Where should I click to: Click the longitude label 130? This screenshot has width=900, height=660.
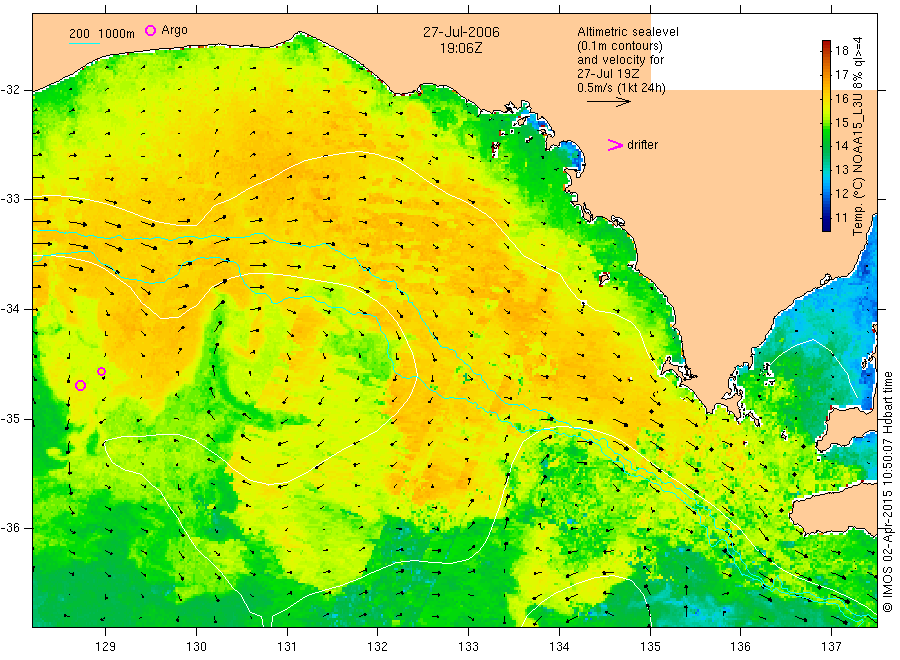tap(196, 647)
